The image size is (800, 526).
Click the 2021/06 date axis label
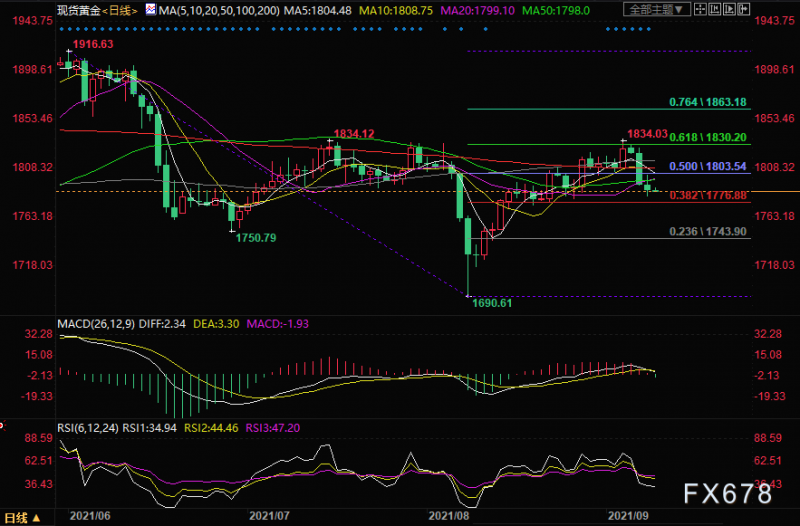(x=90, y=516)
